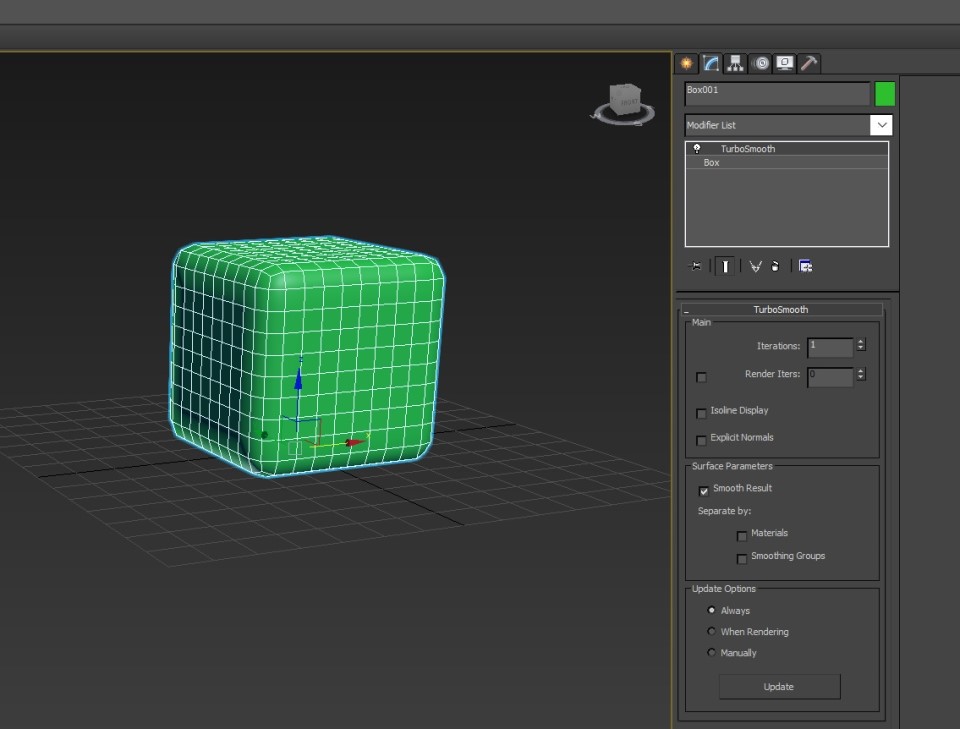Enable the Explicit Normals checkbox

pyautogui.click(x=701, y=440)
